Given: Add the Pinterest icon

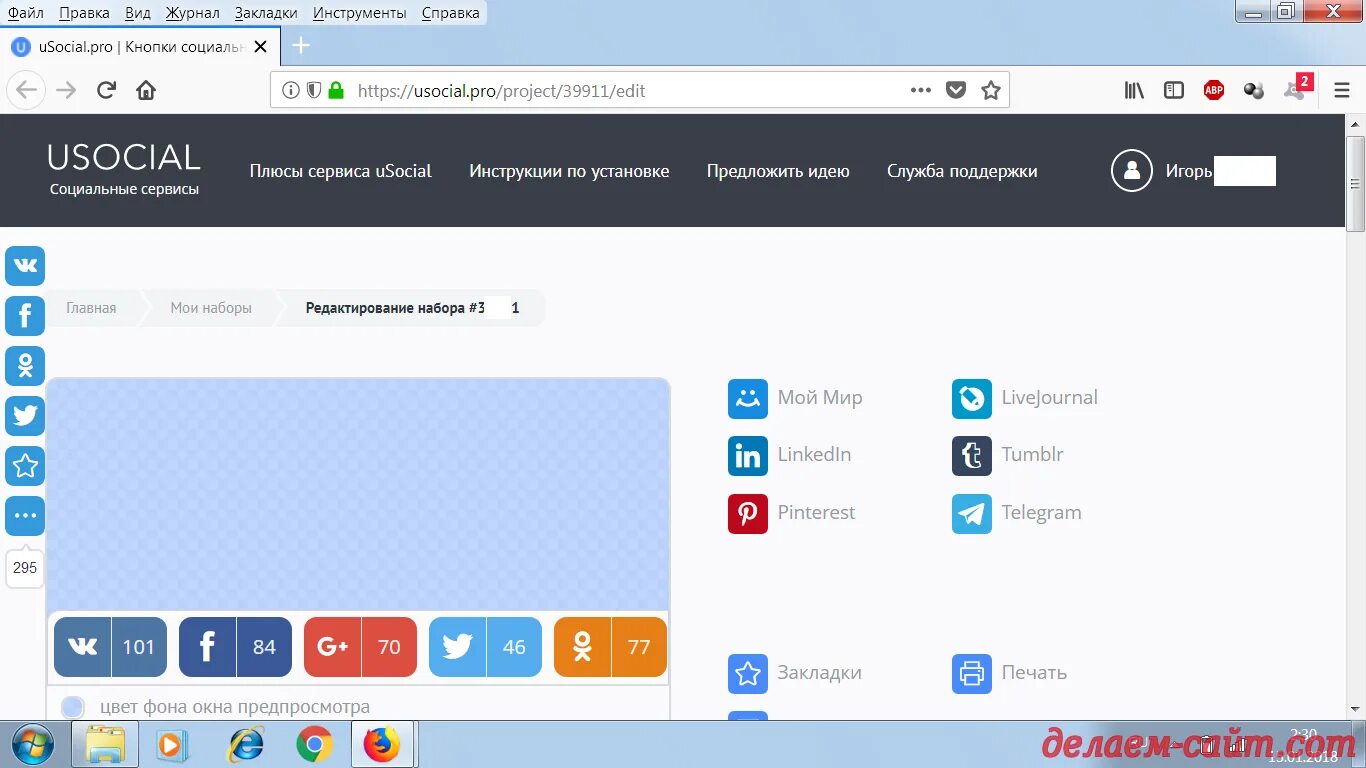Looking at the screenshot, I should (748, 514).
